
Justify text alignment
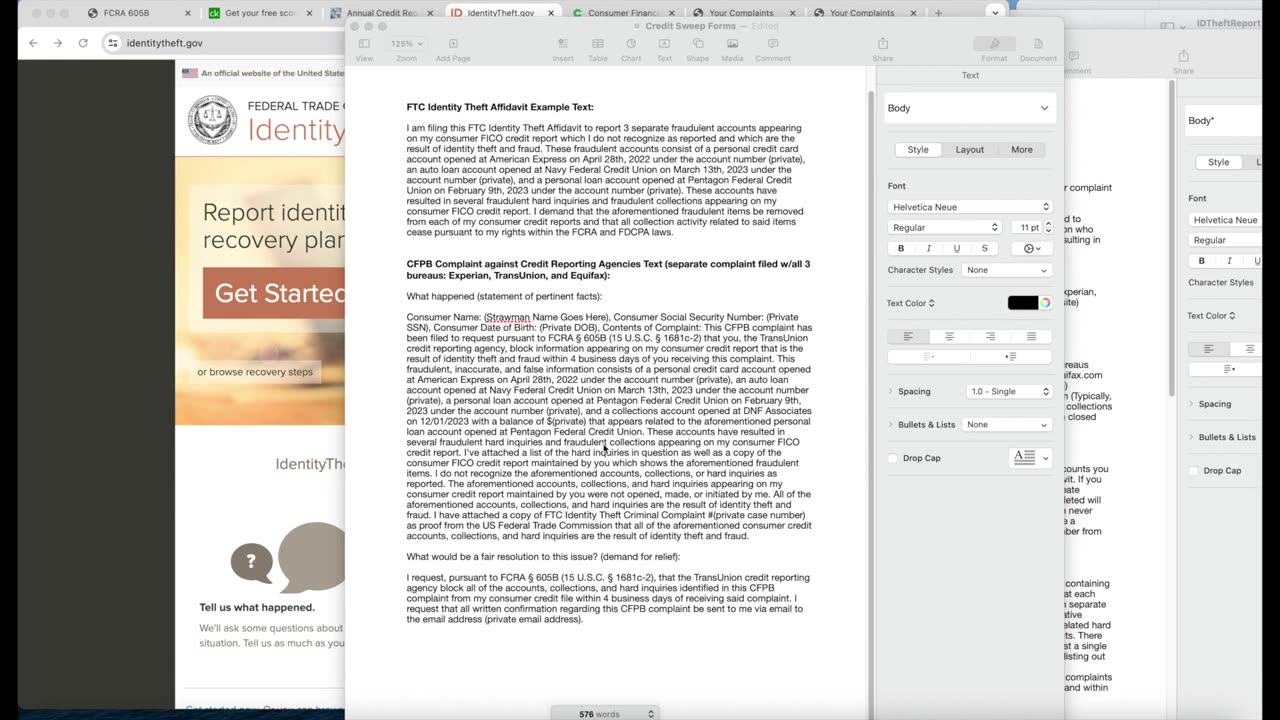pos(1032,336)
